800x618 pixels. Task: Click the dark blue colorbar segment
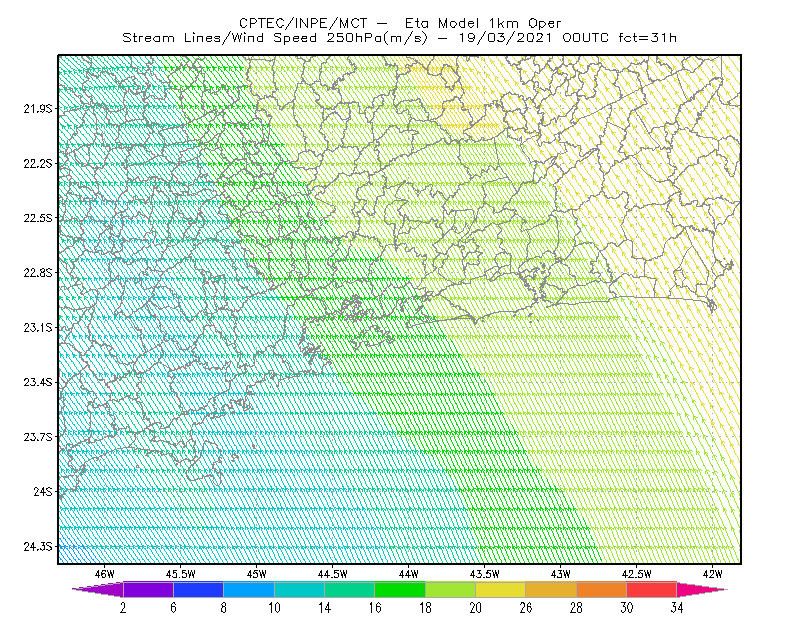[x=198, y=589]
